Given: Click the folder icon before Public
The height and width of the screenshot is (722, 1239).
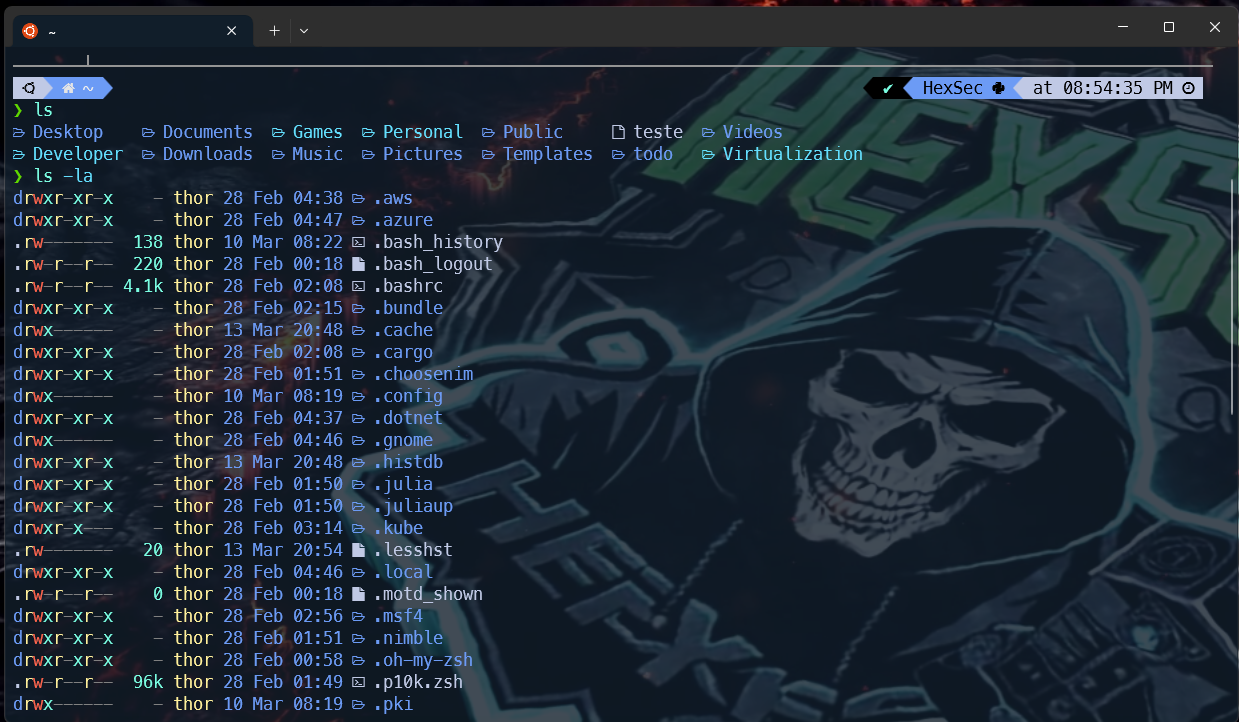Looking at the screenshot, I should coord(489,132).
